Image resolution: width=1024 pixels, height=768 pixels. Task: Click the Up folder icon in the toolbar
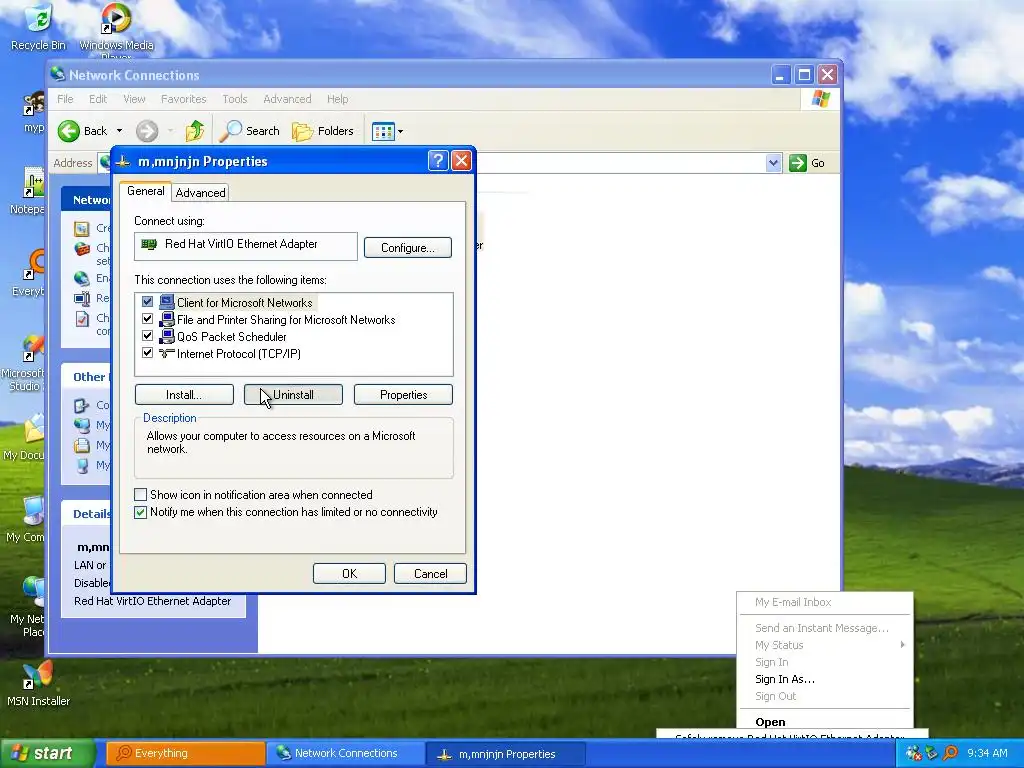pyautogui.click(x=195, y=131)
